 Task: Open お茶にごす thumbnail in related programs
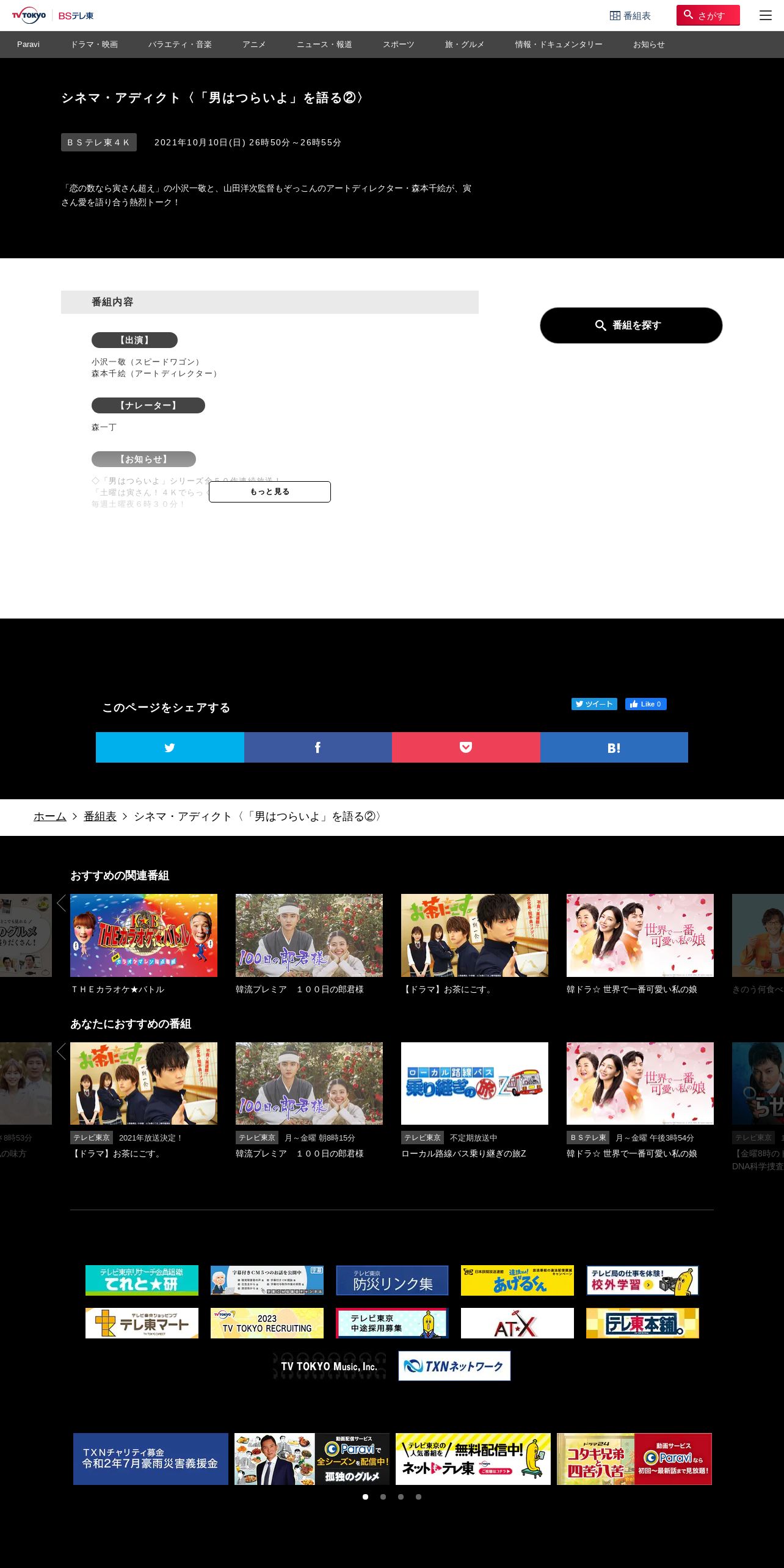[x=474, y=935]
